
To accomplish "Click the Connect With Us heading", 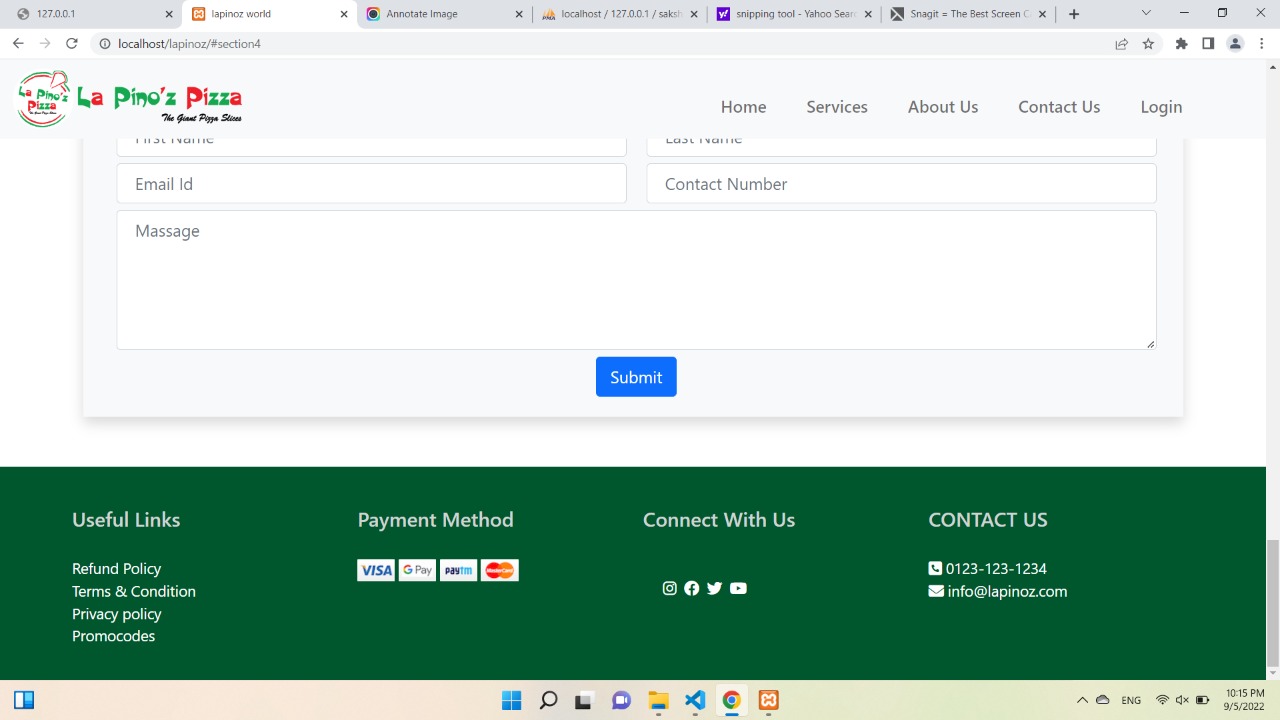I will point(719,520).
